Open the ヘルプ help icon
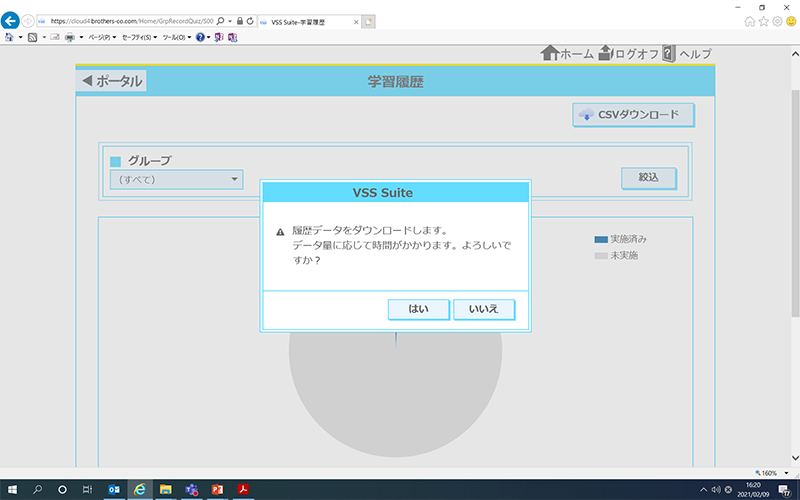Image resolution: width=800 pixels, height=500 pixels. [668, 53]
